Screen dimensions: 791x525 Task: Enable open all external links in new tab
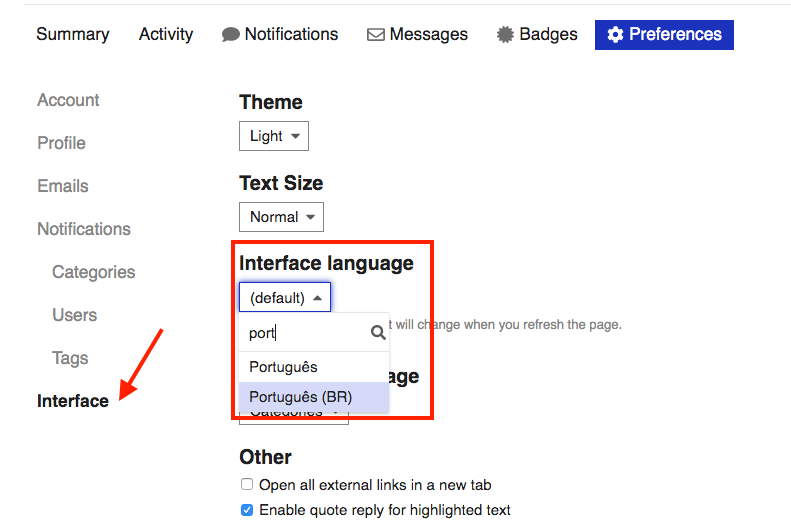(x=247, y=485)
